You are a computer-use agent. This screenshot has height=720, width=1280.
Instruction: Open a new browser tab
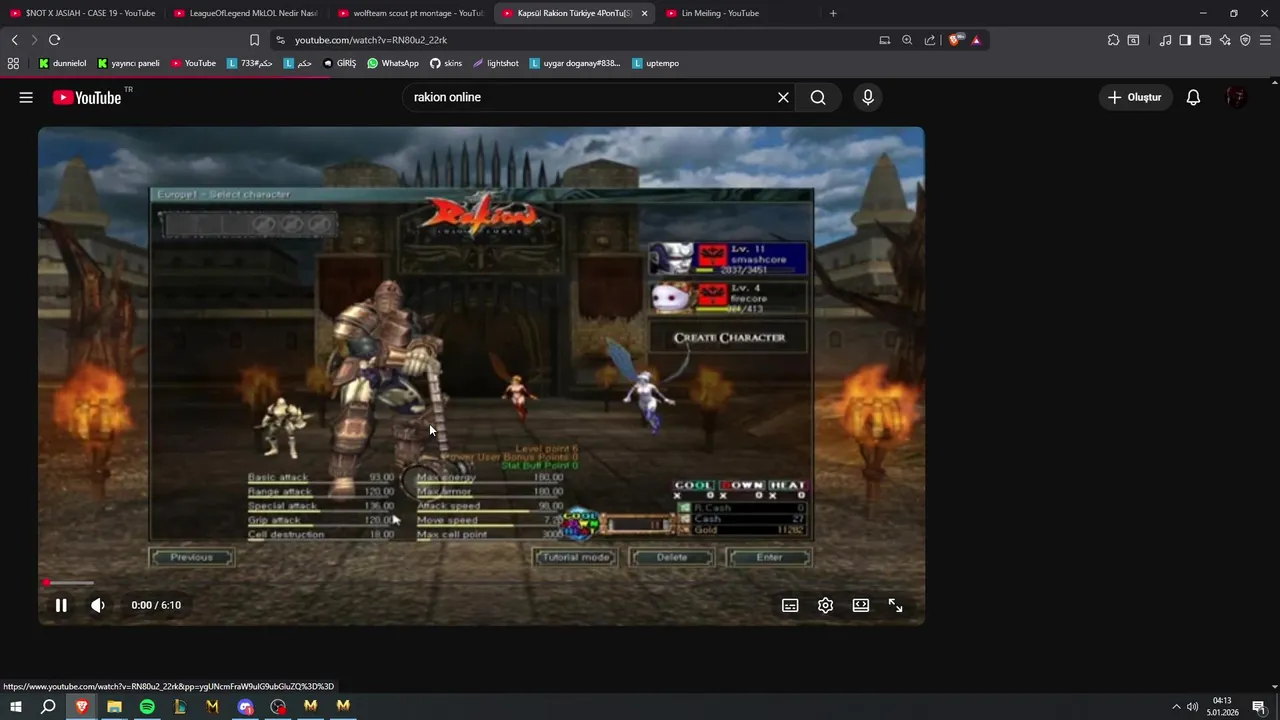click(x=833, y=13)
